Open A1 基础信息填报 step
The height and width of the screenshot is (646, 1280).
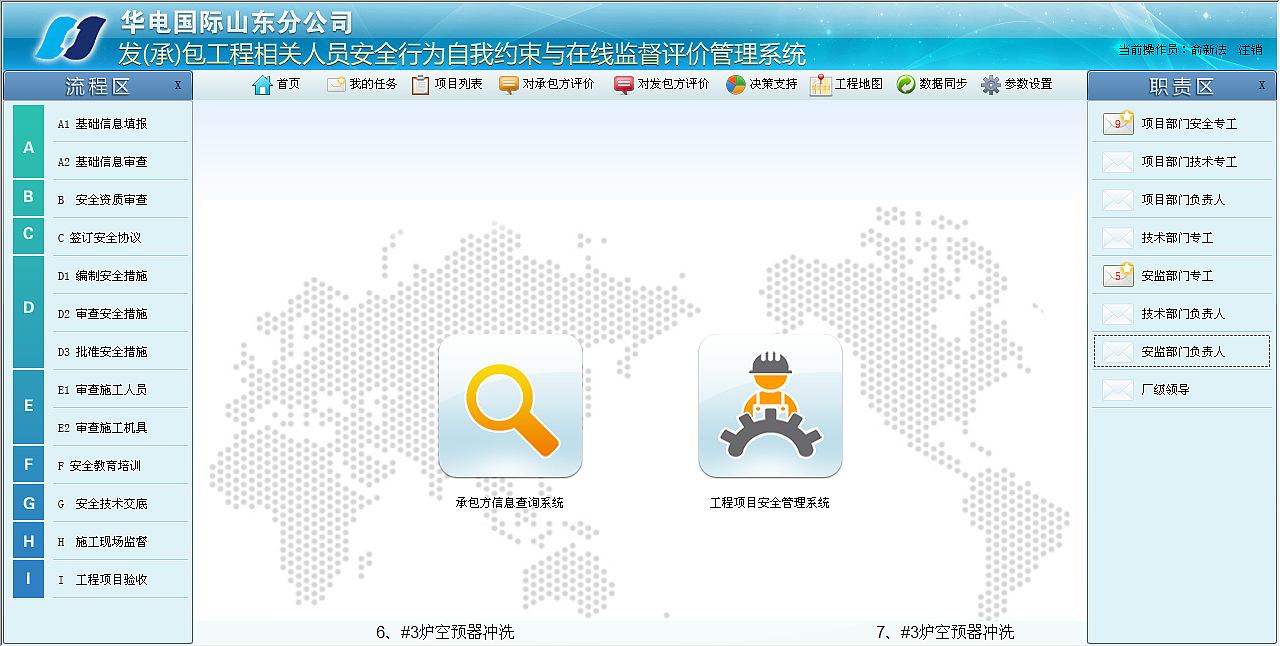tap(102, 124)
